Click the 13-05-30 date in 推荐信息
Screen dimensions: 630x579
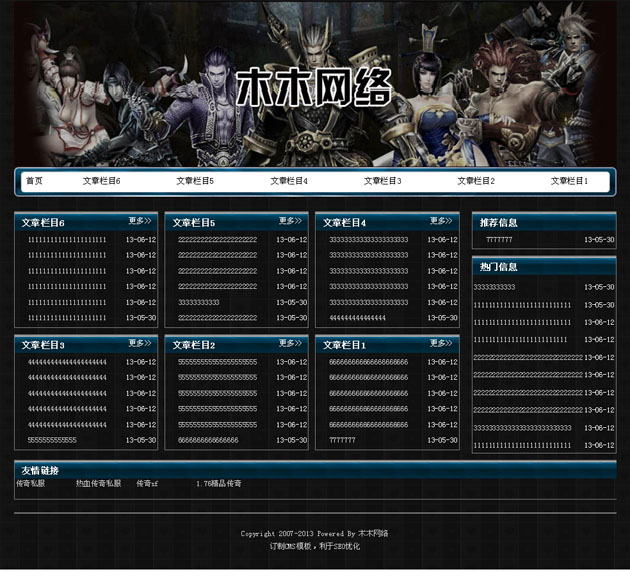pyautogui.click(x=599, y=239)
